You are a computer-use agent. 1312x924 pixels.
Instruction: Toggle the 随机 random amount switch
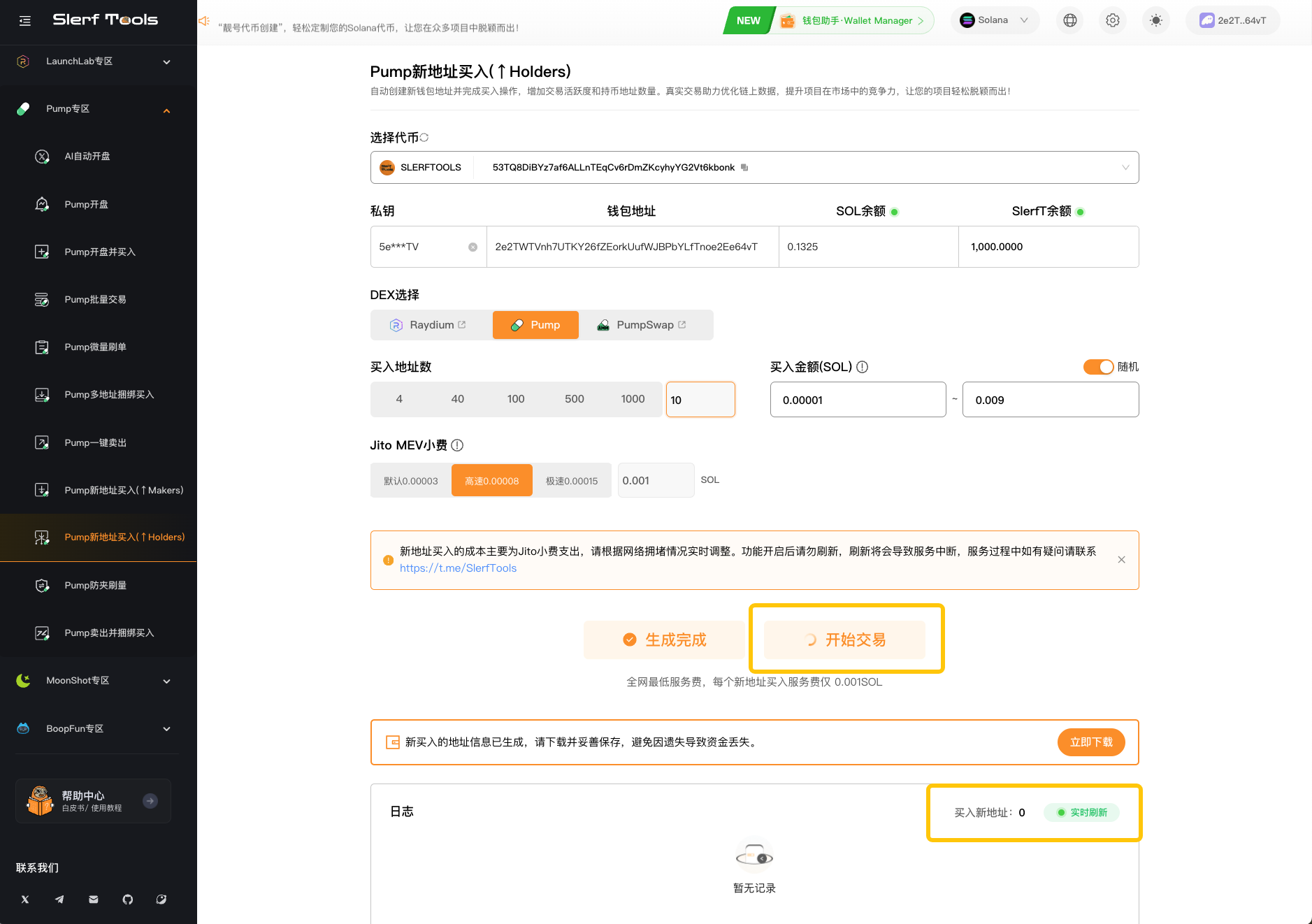click(x=1098, y=367)
